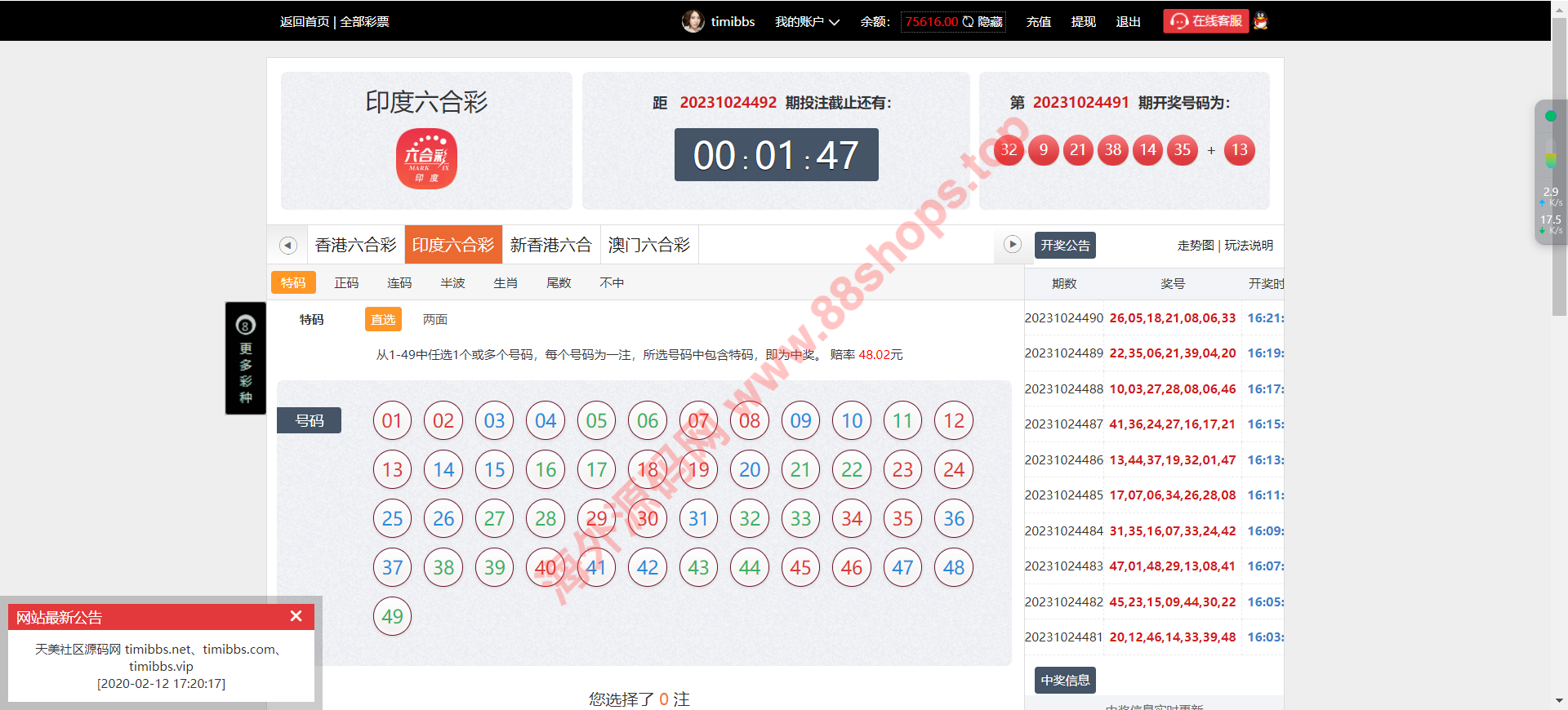Select number ball 24
The image size is (1568, 710).
pyautogui.click(x=953, y=470)
